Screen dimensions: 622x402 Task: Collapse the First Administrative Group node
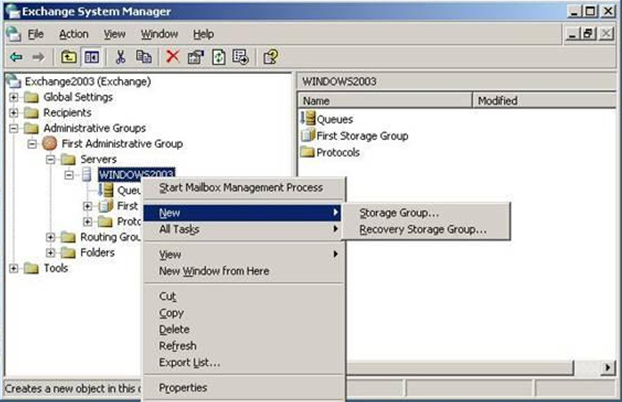coord(32,144)
